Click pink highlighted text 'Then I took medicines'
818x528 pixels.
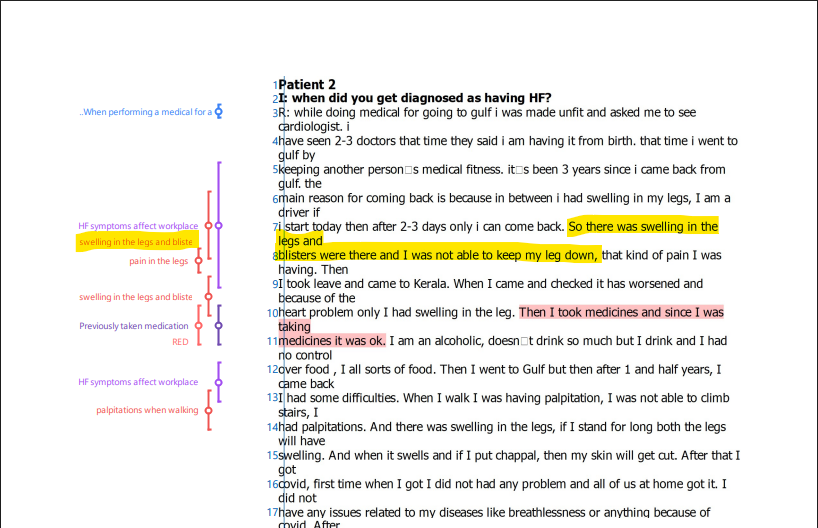tap(580, 313)
